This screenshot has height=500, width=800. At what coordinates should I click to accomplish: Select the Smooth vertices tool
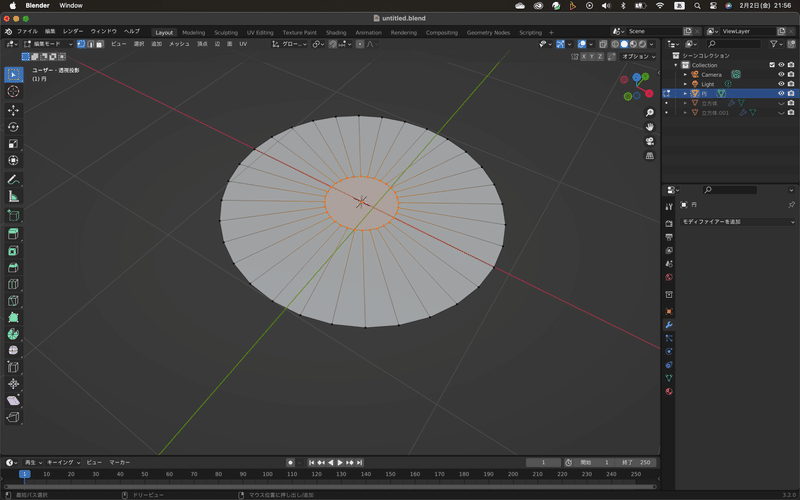[14, 351]
